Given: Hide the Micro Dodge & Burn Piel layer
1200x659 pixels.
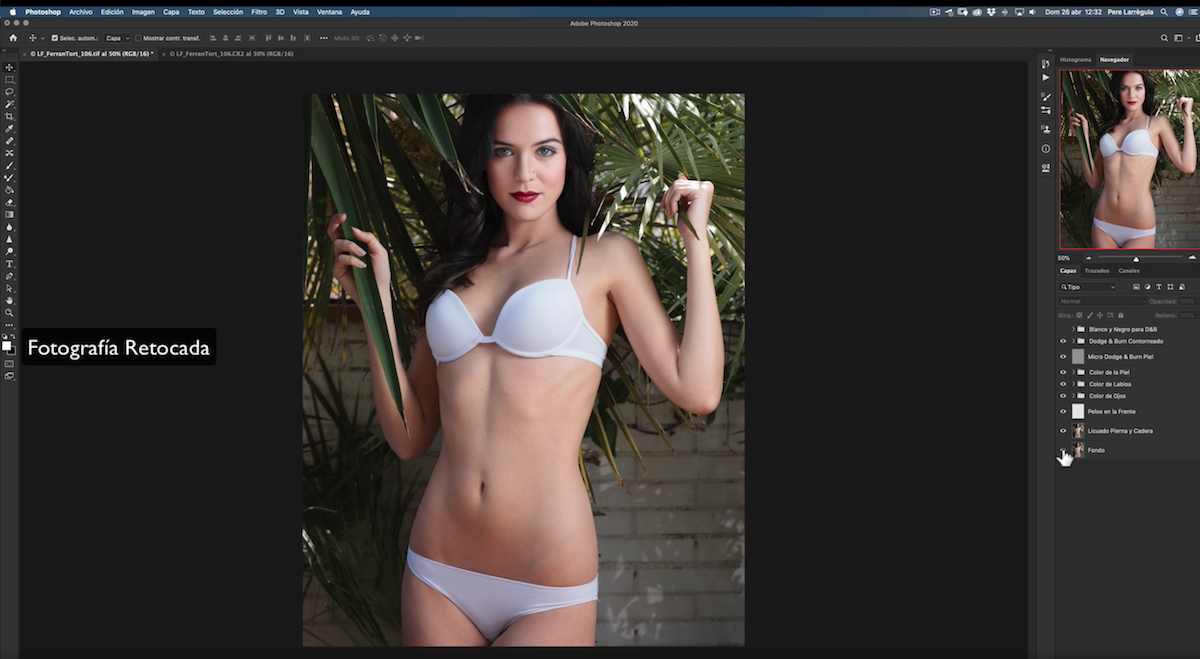Looking at the screenshot, I should tap(1063, 356).
